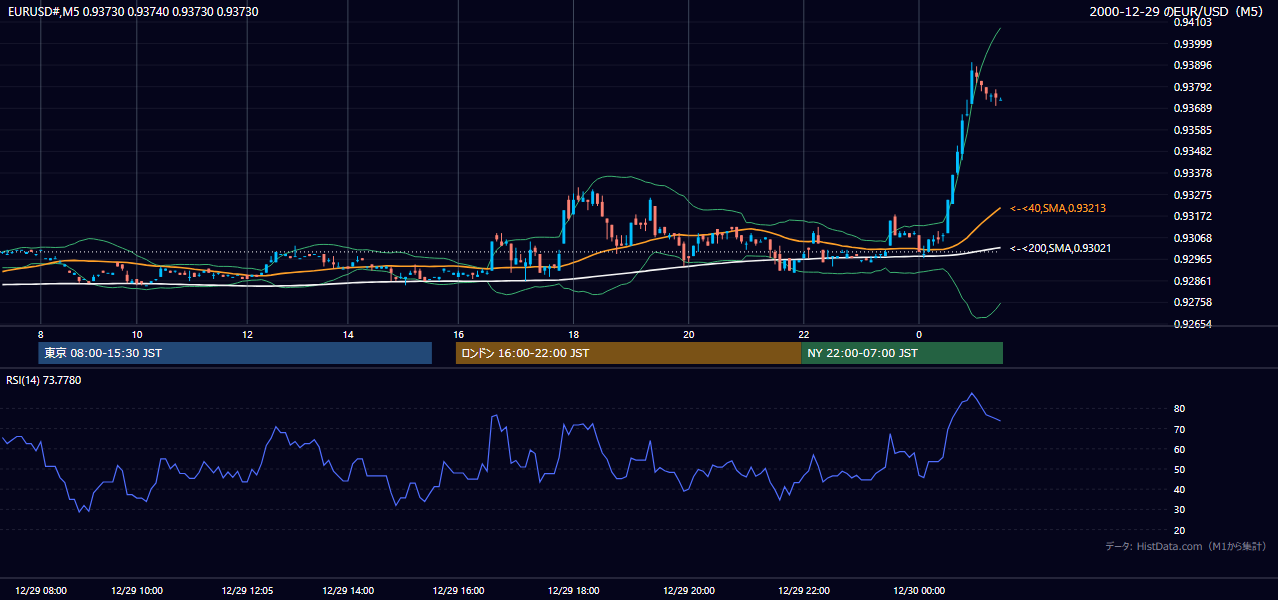Screen dimensions: 1278x600
Task: Click hour marker 14 under price chart
Action: [348, 334]
